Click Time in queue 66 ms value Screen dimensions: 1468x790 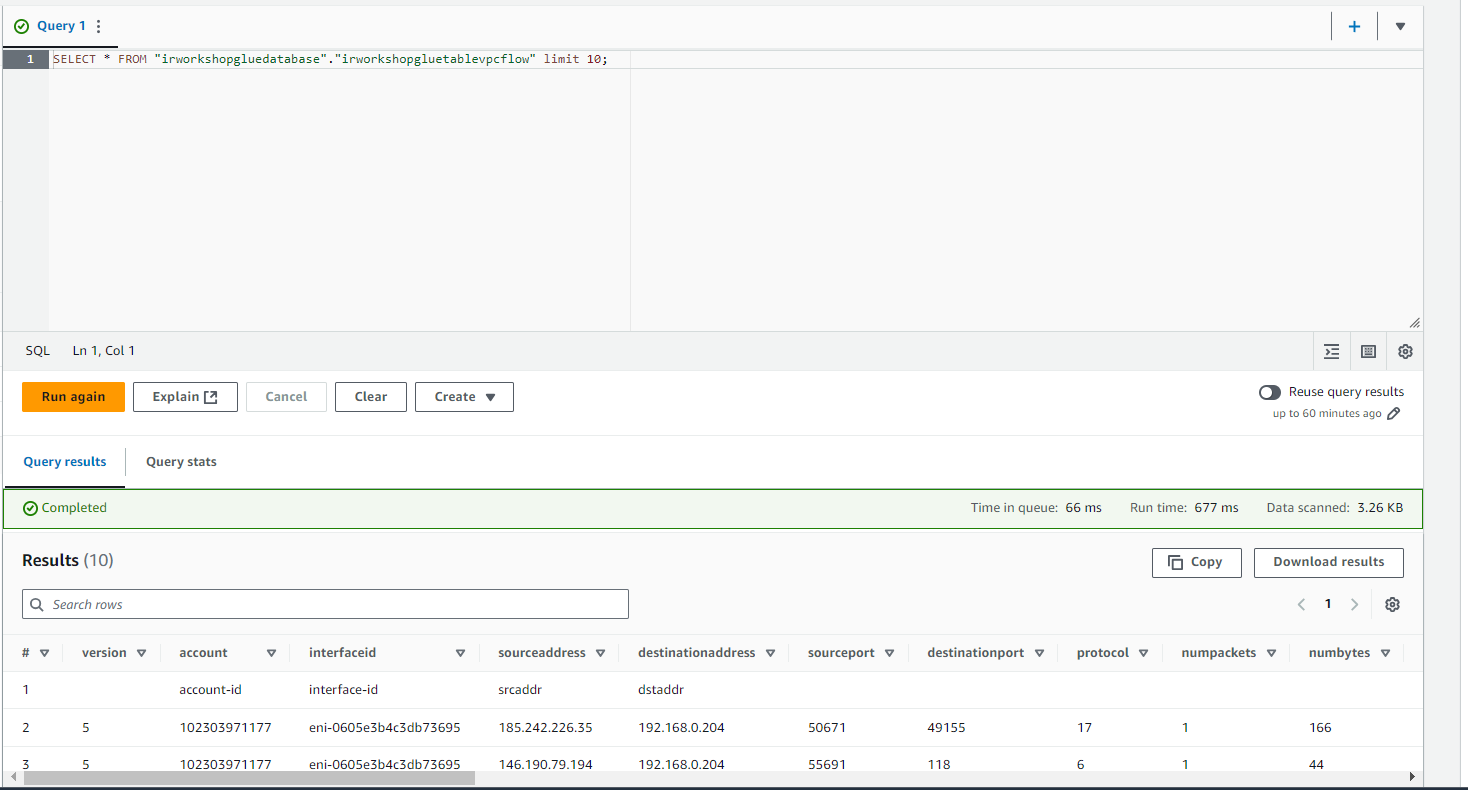[1083, 508]
